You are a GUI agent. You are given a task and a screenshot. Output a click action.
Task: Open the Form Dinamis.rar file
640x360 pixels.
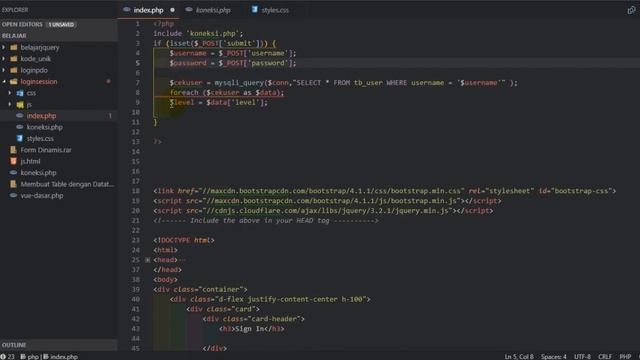tap(46, 150)
